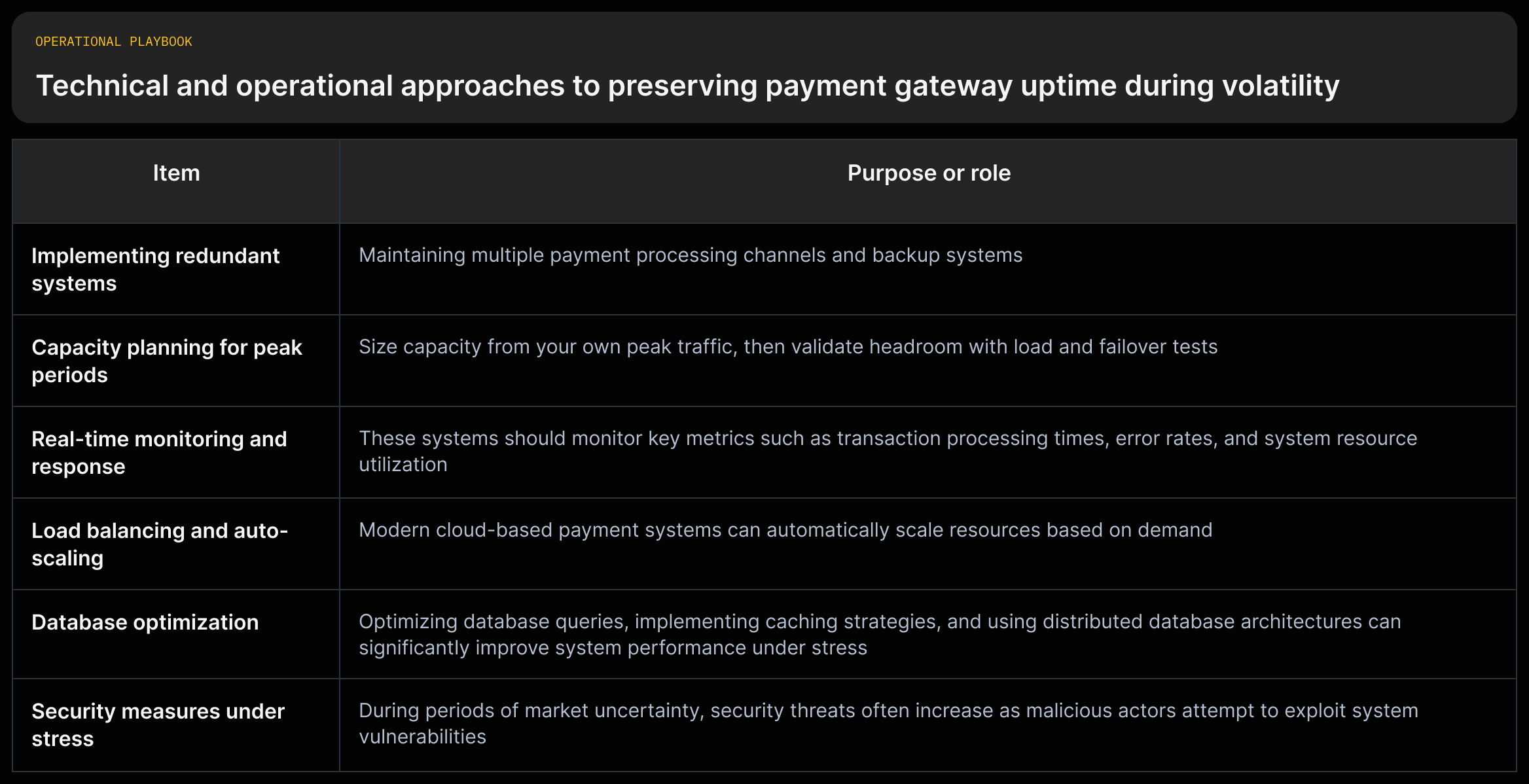
Task: Click the text about caching strategies
Action: [880, 634]
